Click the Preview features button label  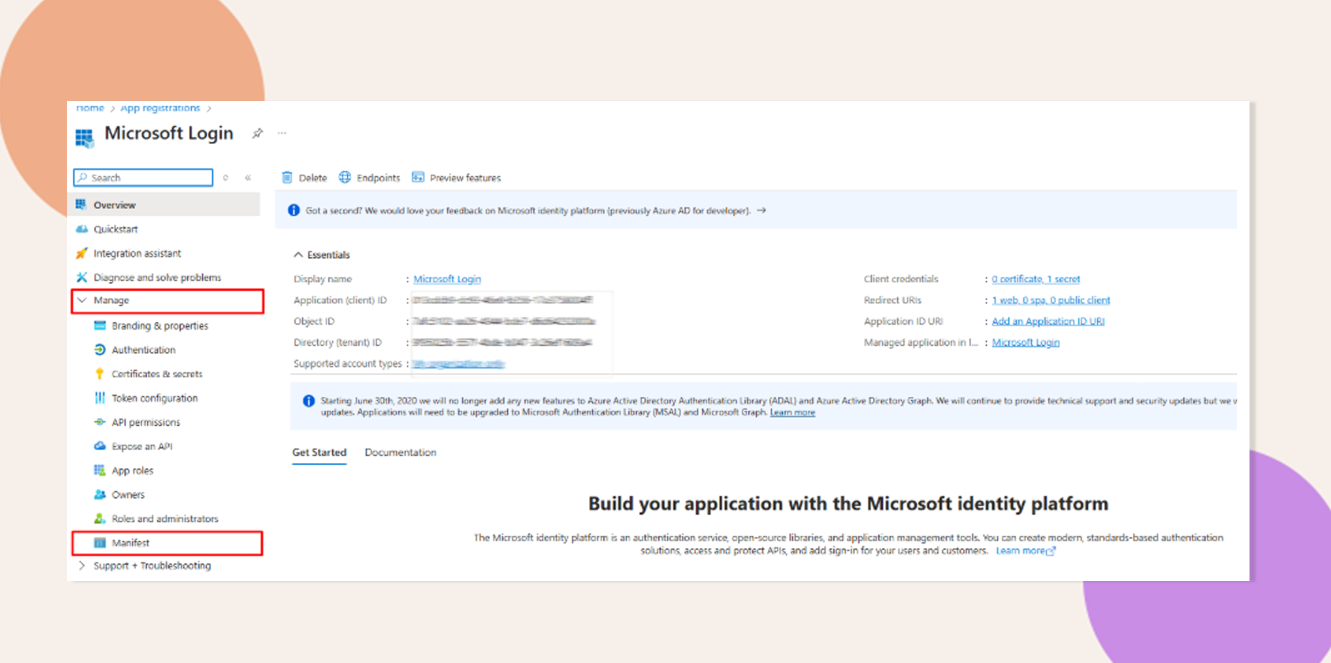[x=465, y=178]
